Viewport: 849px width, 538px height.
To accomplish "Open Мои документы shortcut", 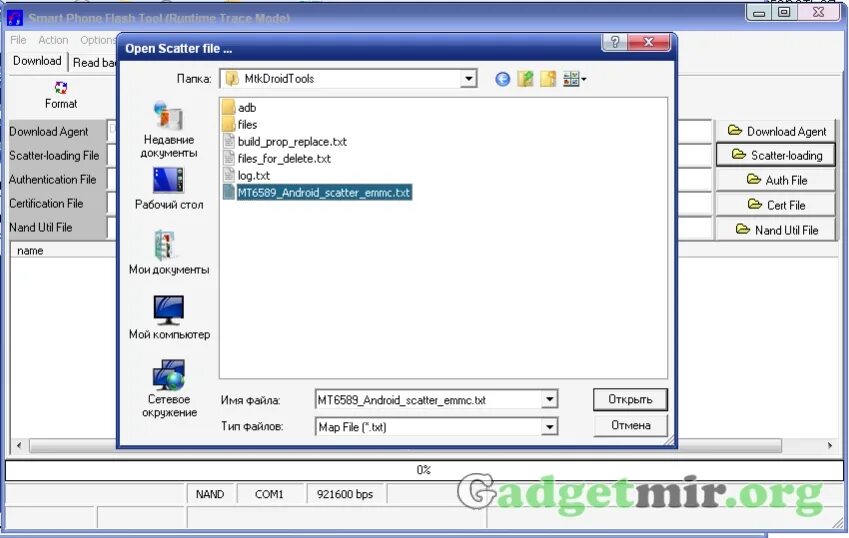I will (x=169, y=253).
